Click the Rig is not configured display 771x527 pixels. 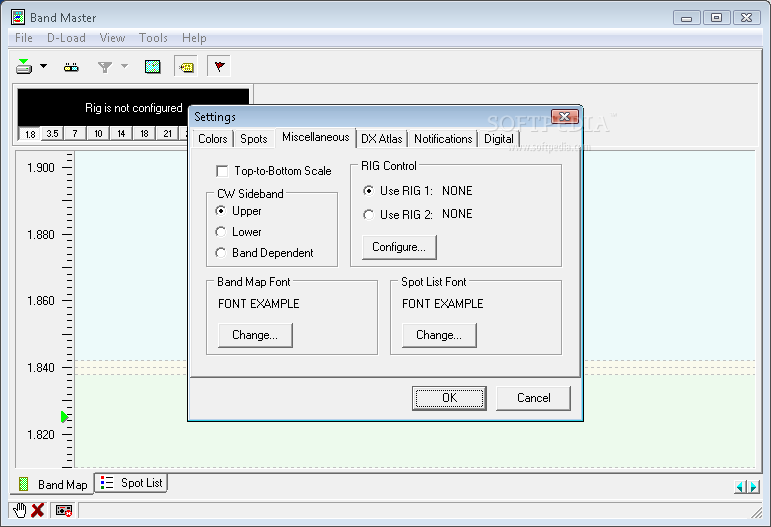133,108
